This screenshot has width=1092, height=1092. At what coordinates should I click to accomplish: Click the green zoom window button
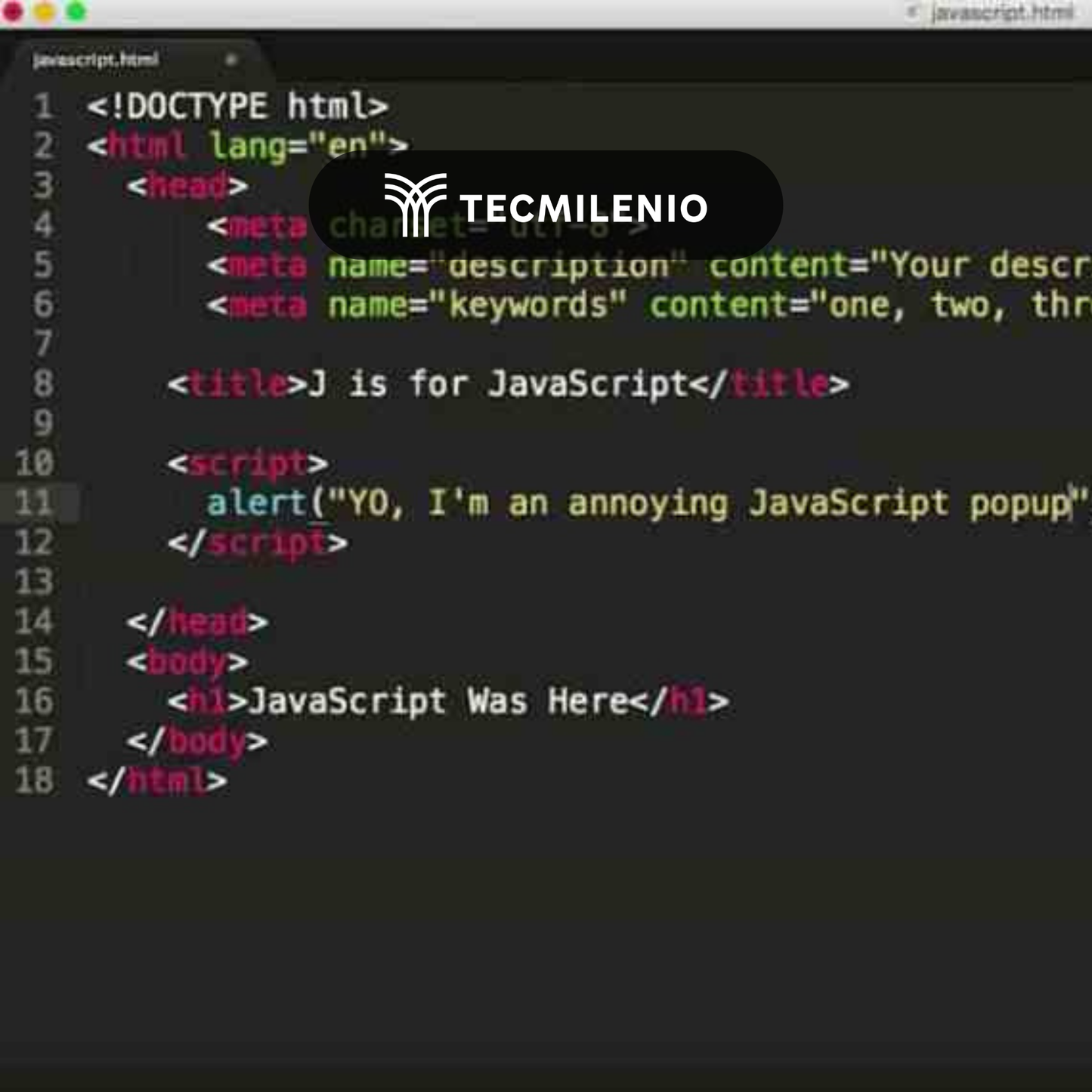click(x=76, y=12)
